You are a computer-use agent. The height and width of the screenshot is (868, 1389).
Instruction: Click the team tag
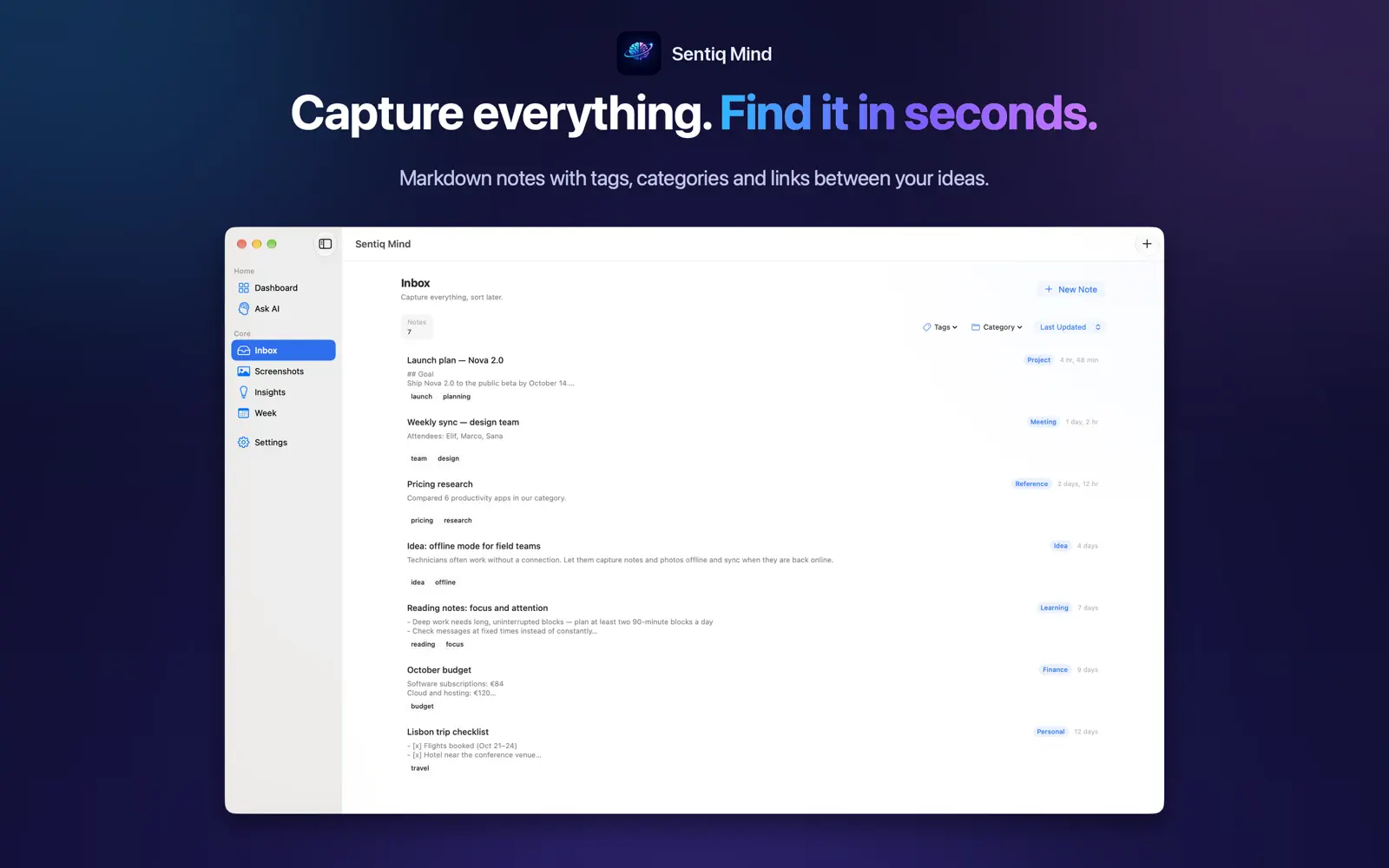click(418, 458)
